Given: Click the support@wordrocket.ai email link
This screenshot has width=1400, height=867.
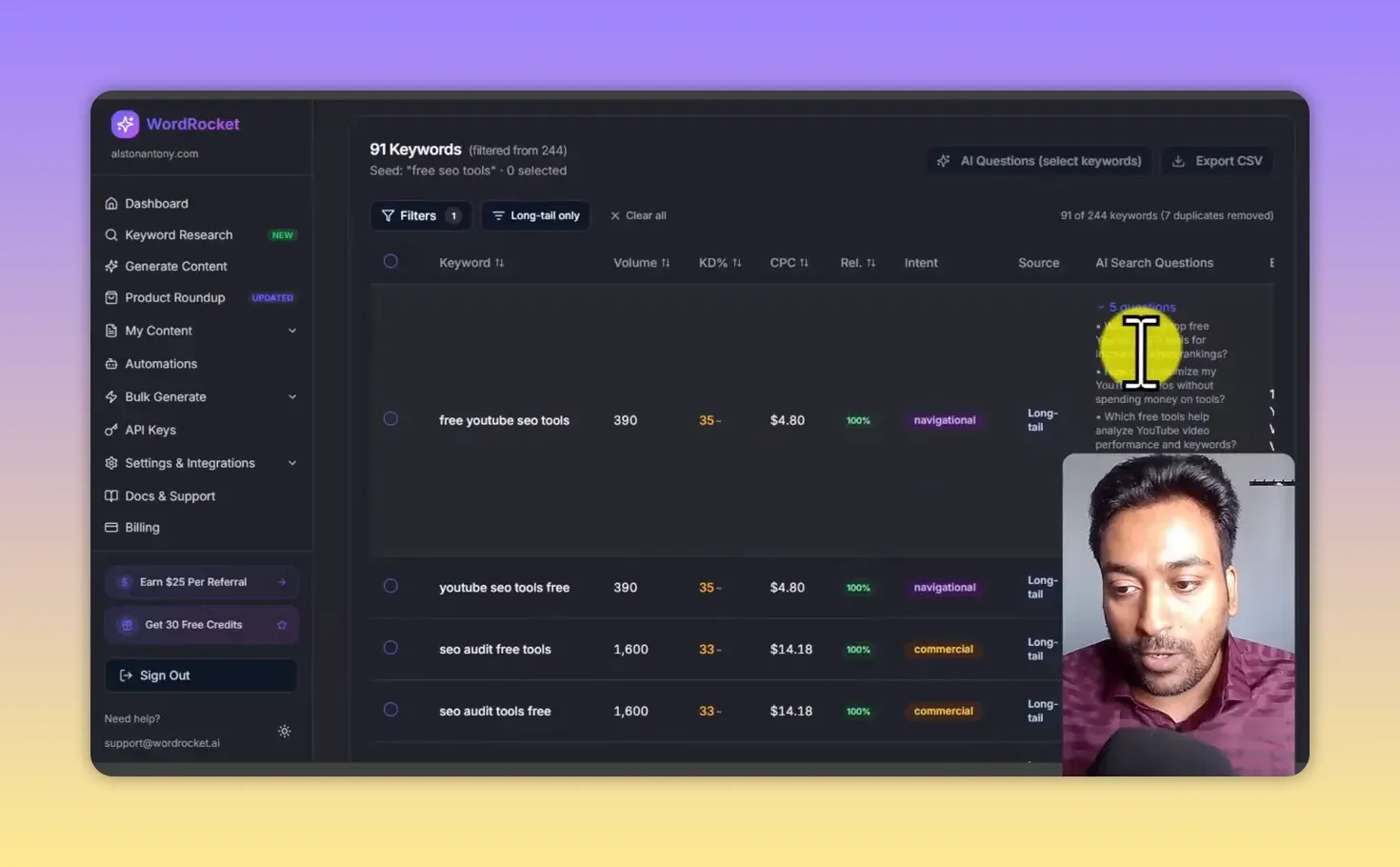Looking at the screenshot, I should 162,743.
